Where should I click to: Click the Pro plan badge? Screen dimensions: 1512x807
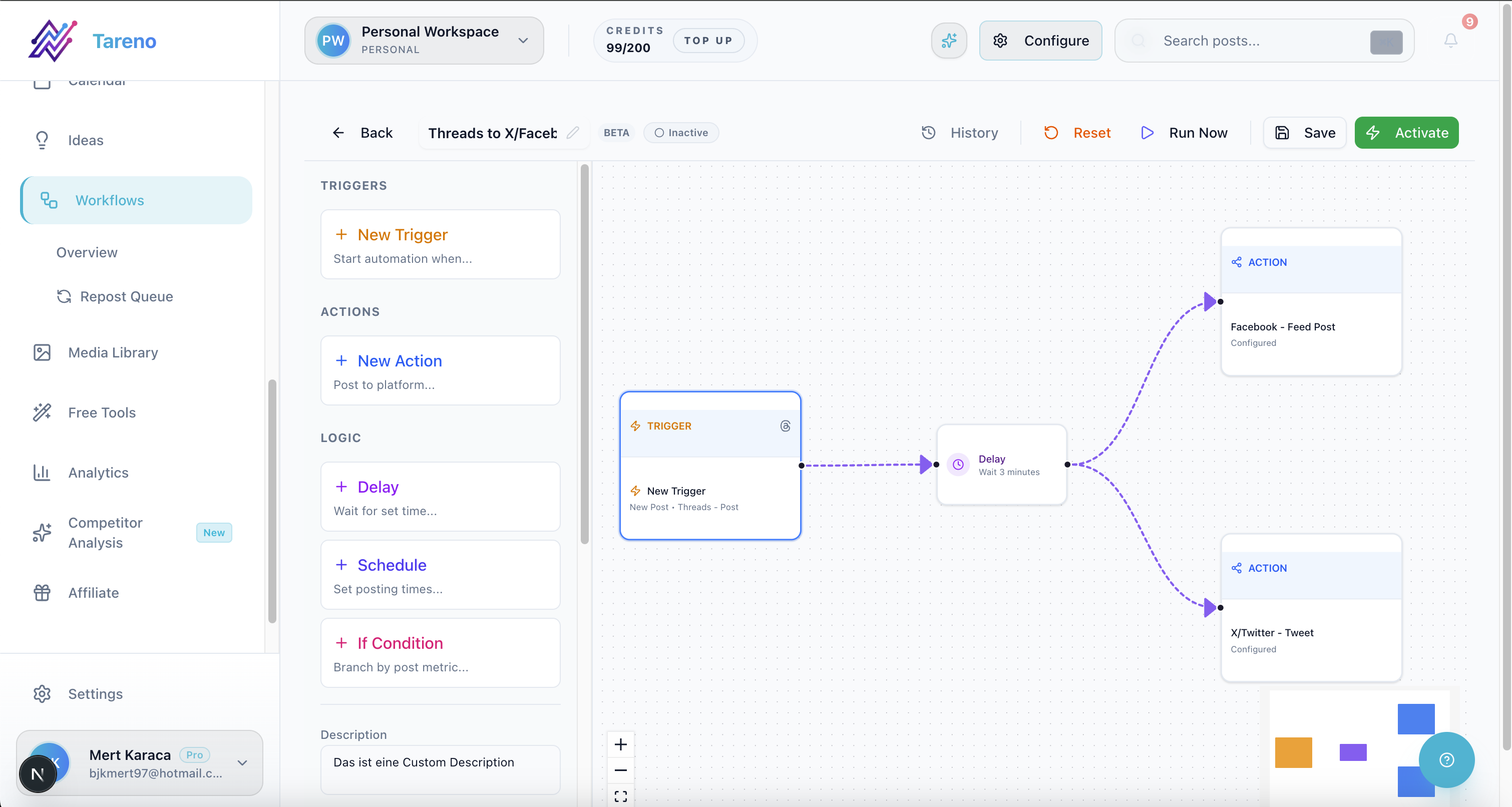tap(194, 755)
